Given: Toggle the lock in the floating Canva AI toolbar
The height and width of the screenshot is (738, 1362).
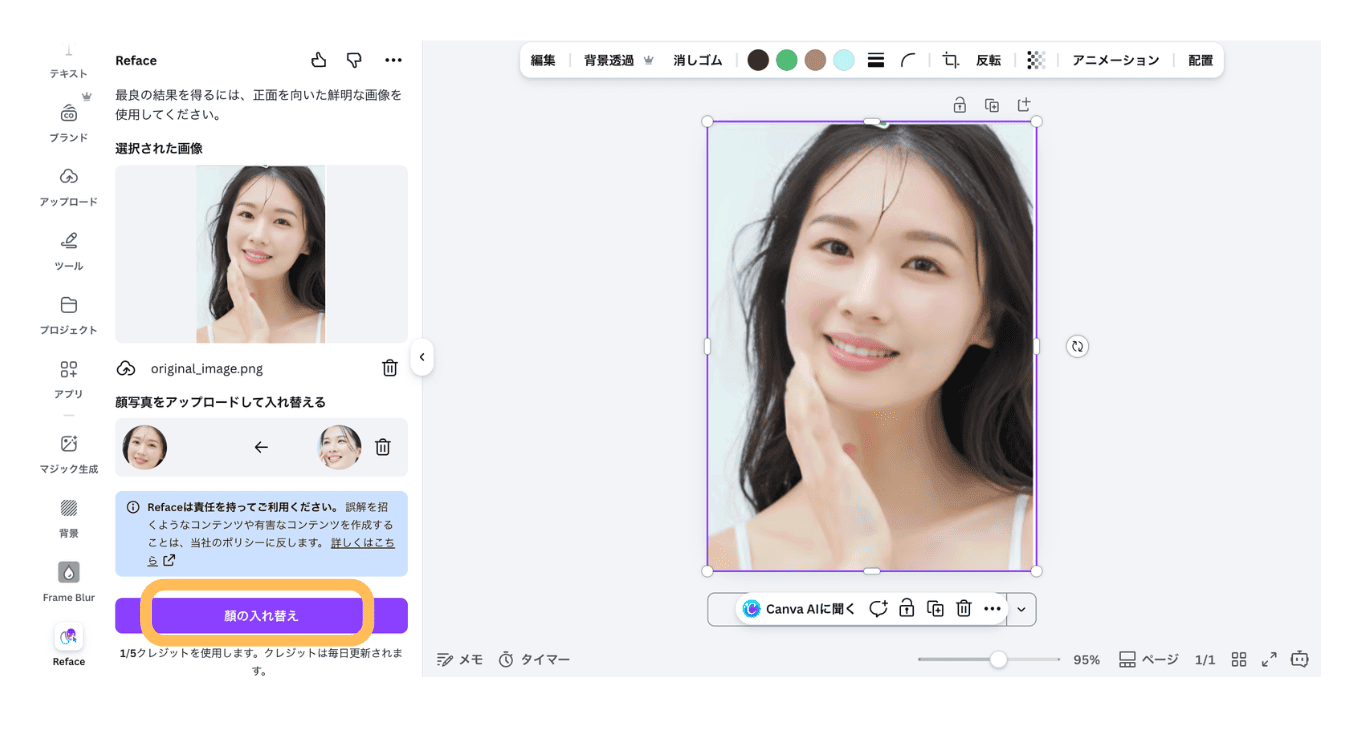Looking at the screenshot, I should pos(906,608).
